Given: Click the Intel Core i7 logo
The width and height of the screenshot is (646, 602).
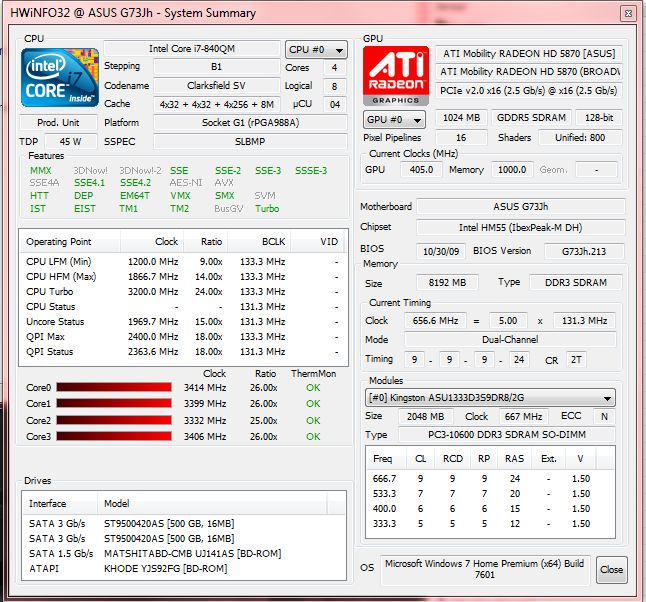Looking at the screenshot, I should coord(60,77).
